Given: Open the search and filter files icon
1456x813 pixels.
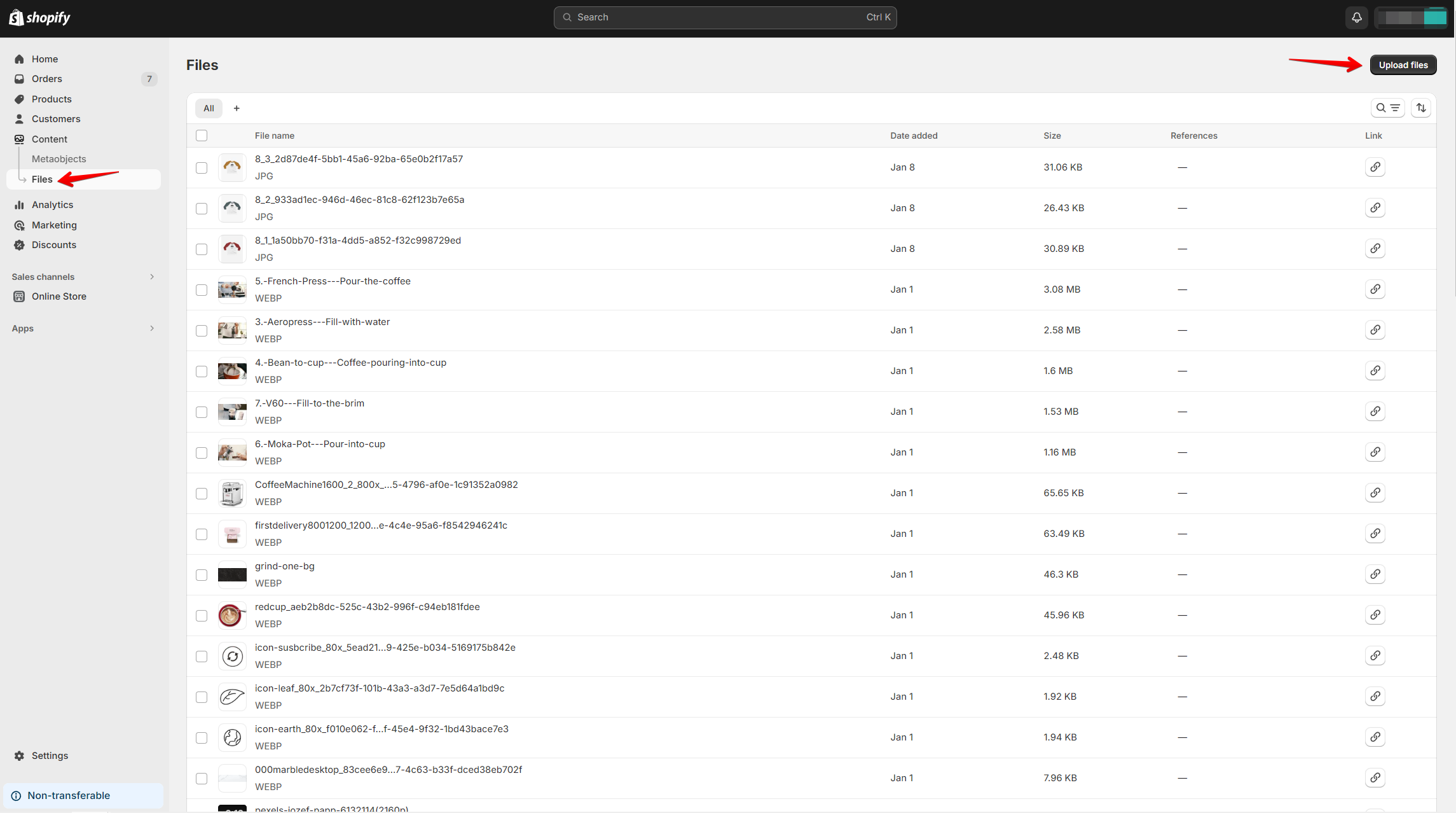Looking at the screenshot, I should (1387, 108).
